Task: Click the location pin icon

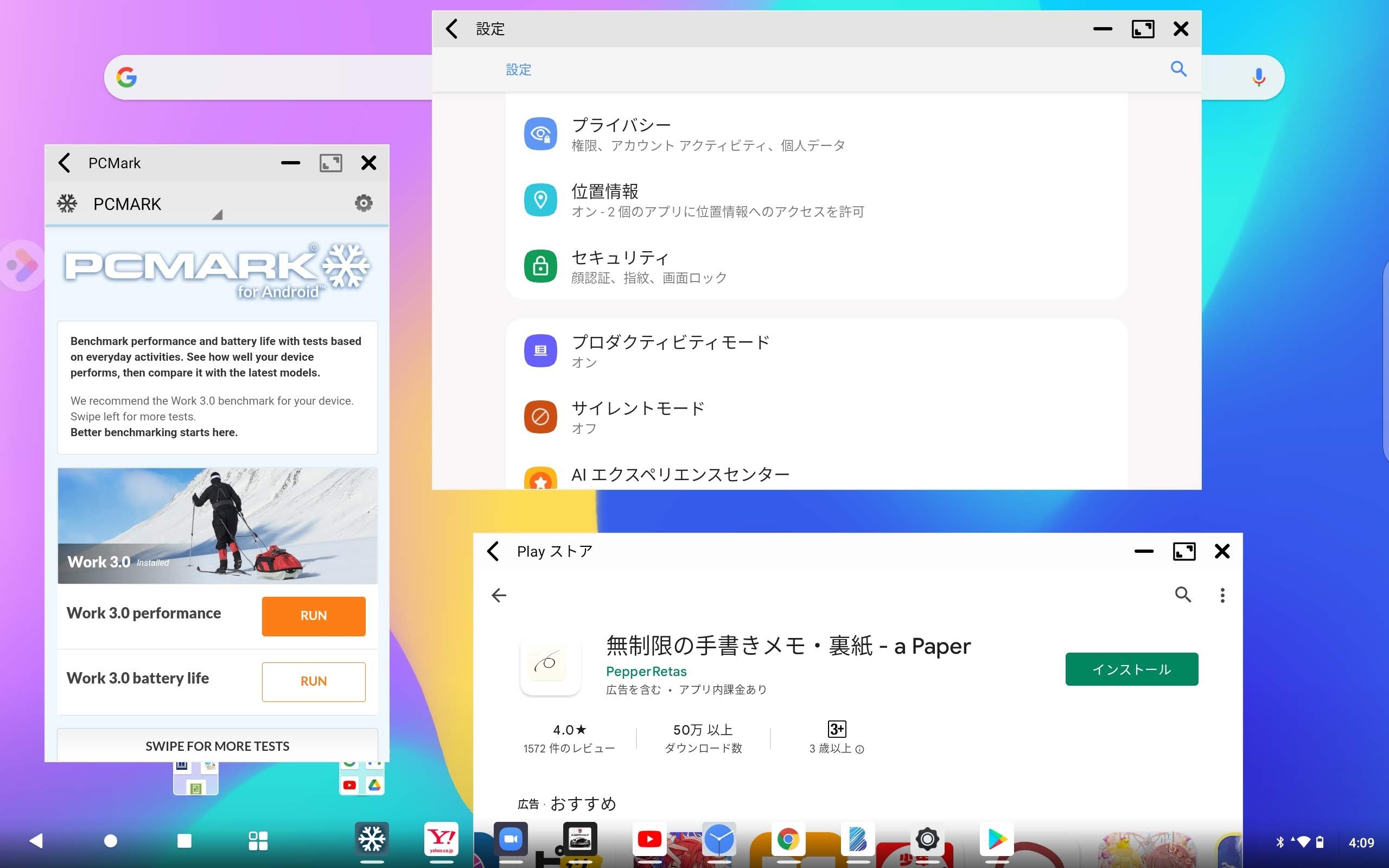Action: coord(540,200)
